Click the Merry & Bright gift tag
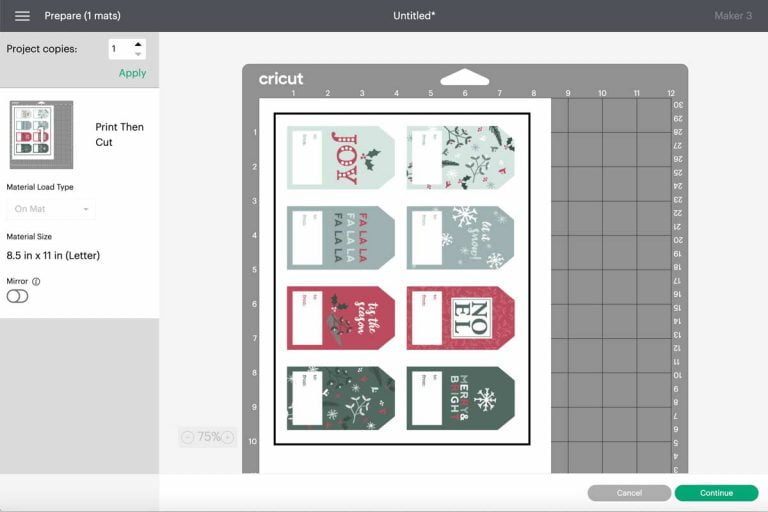The width and height of the screenshot is (768, 512). (x=460, y=398)
